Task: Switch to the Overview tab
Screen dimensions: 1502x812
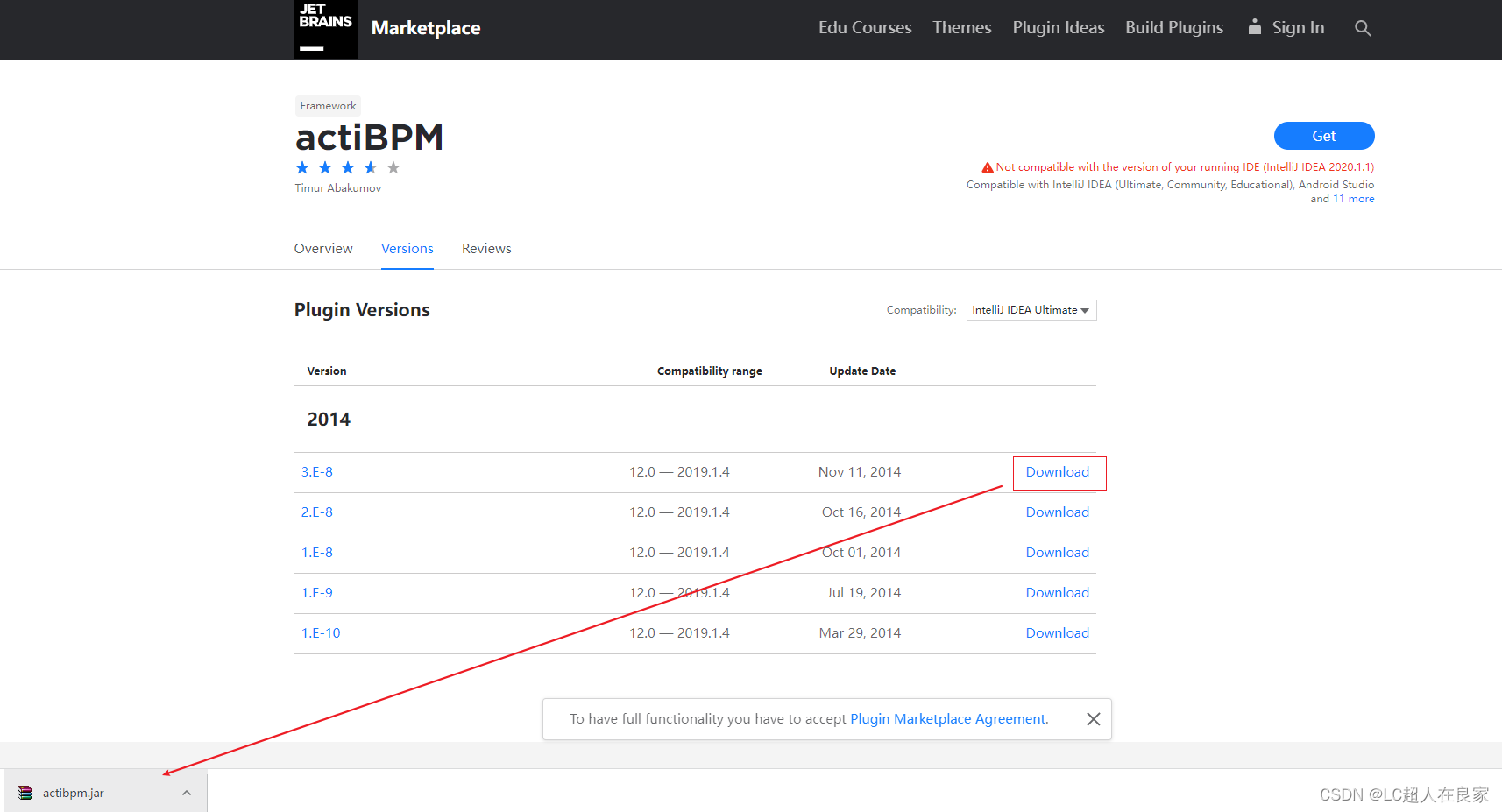Action: 323,249
